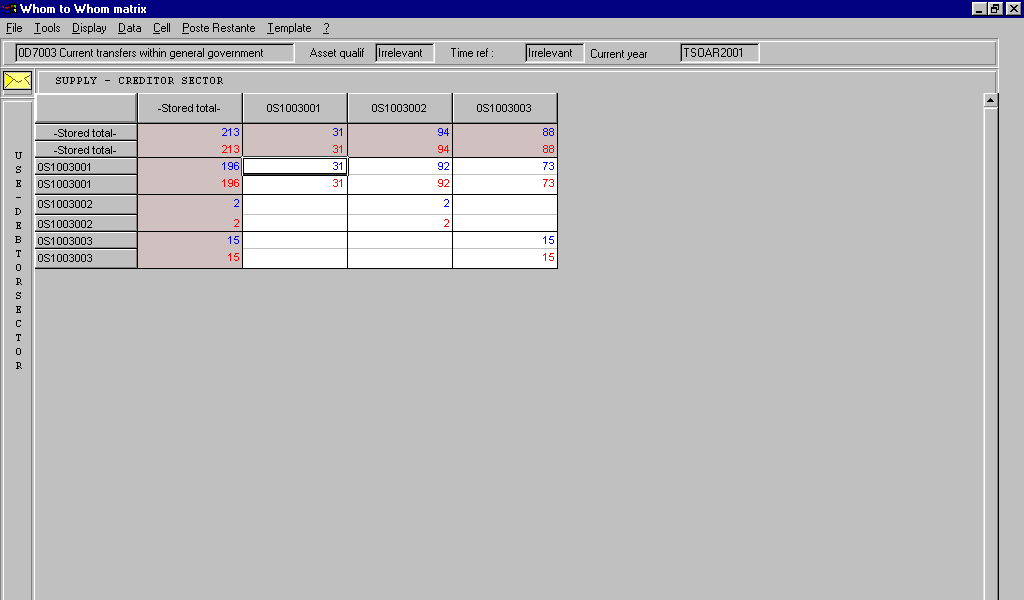Select the 0S1003003 column header
Viewport: 1024px width, 600px height.
(504, 108)
